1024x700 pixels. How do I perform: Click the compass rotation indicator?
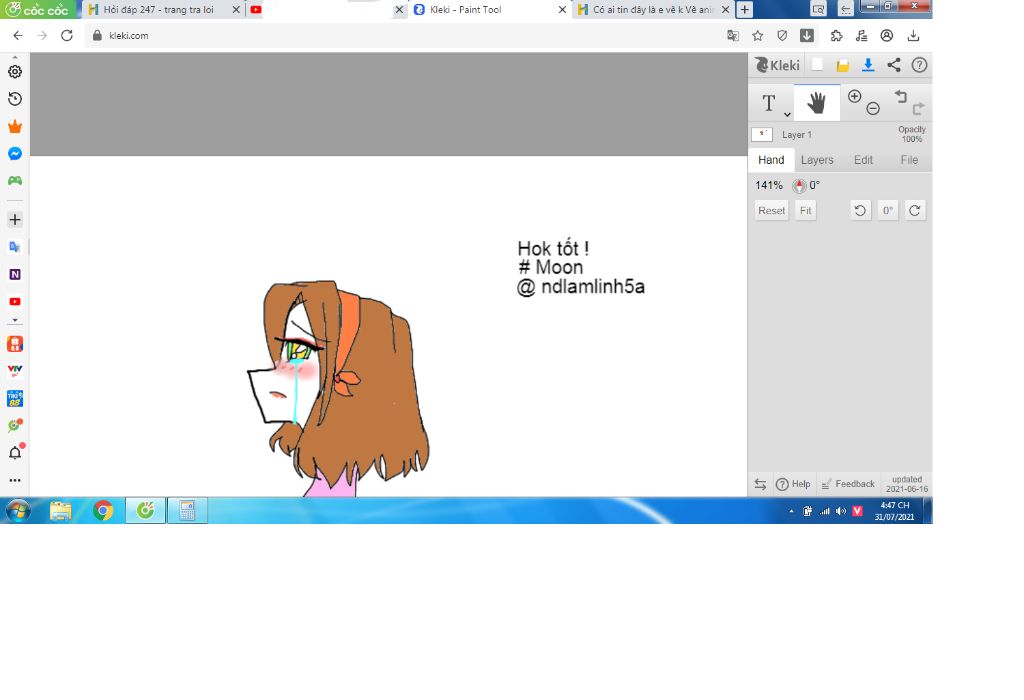click(x=799, y=185)
